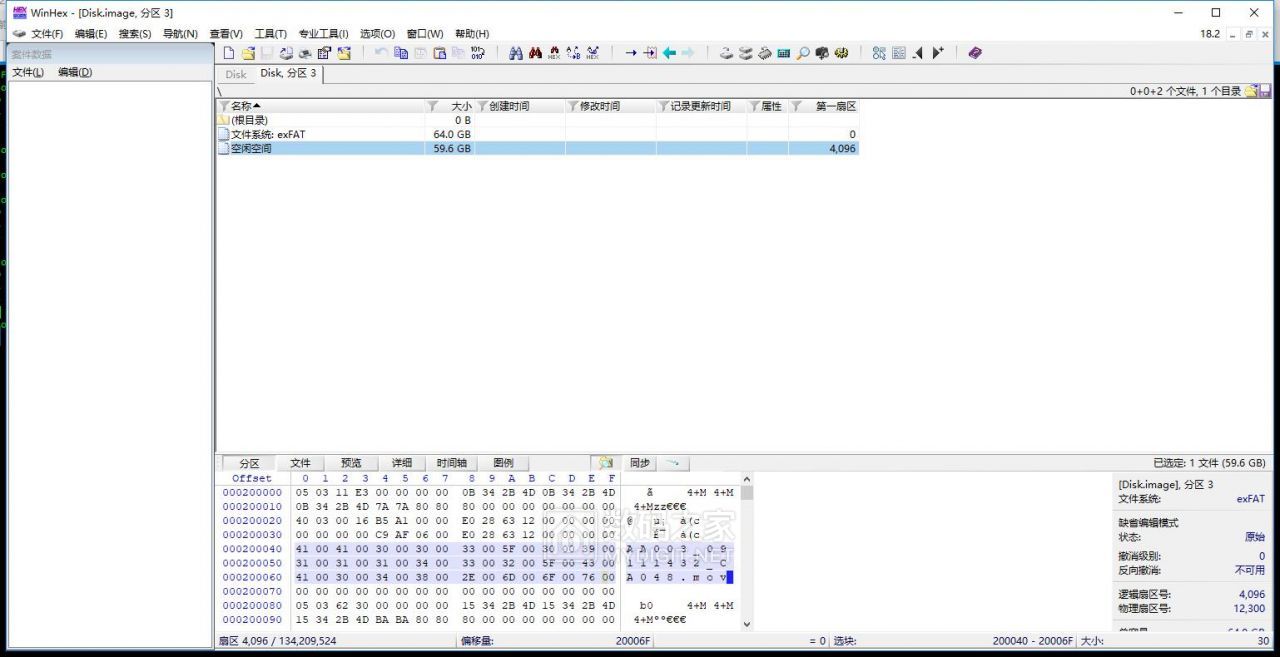This screenshot has width=1280, height=657.
Task: Switch to the 预览 view tab
Action: [351, 463]
